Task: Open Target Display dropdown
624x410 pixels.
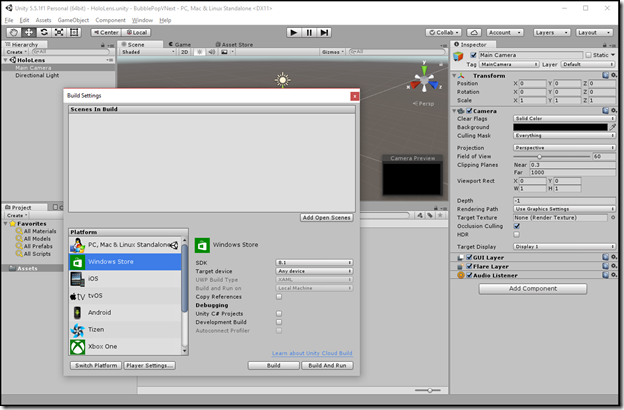Action: (x=564, y=247)
